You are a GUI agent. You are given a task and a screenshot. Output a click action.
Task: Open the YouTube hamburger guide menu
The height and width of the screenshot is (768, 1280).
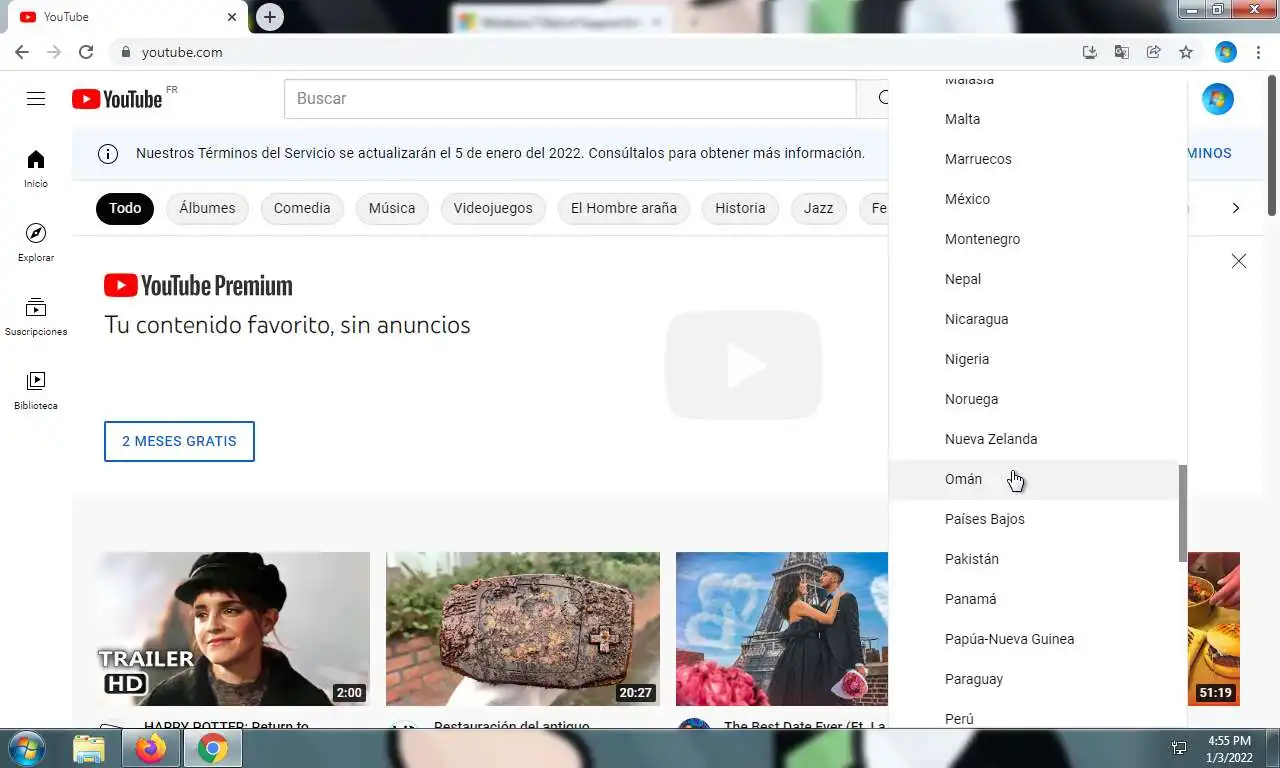pyautogui.click(x=36, y=98)
